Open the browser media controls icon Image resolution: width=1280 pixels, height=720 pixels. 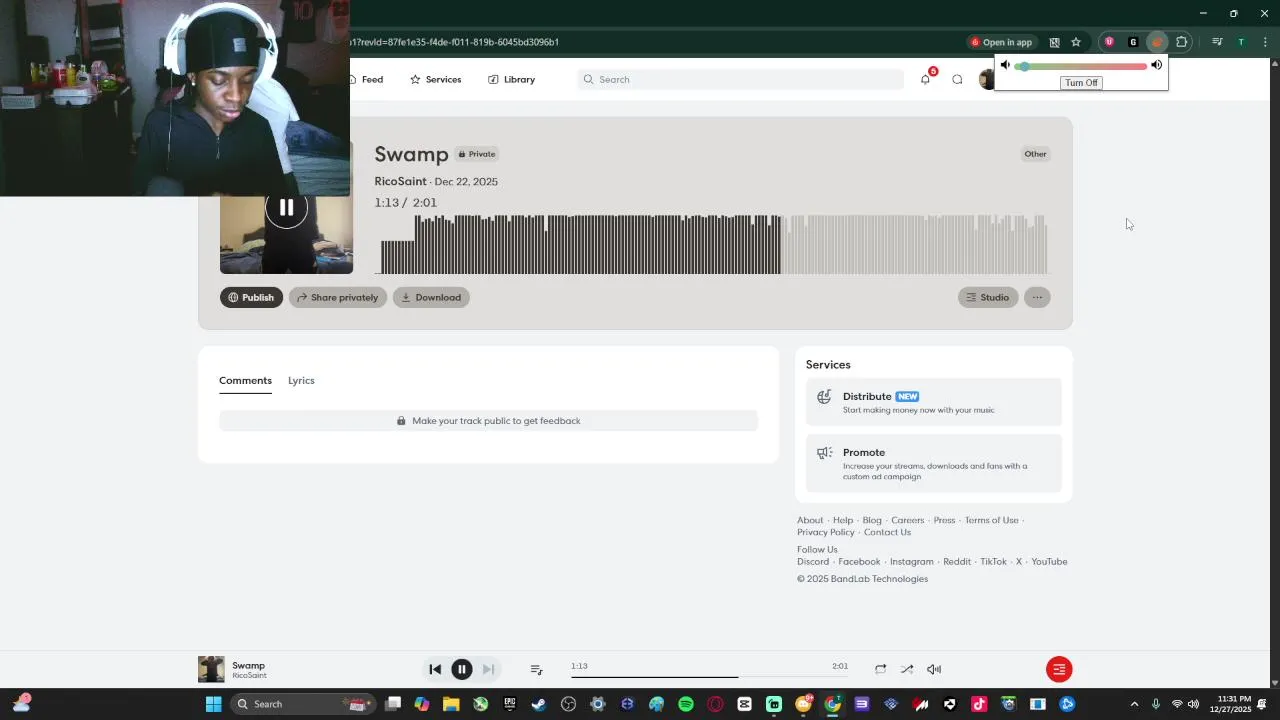point(1217,42)
